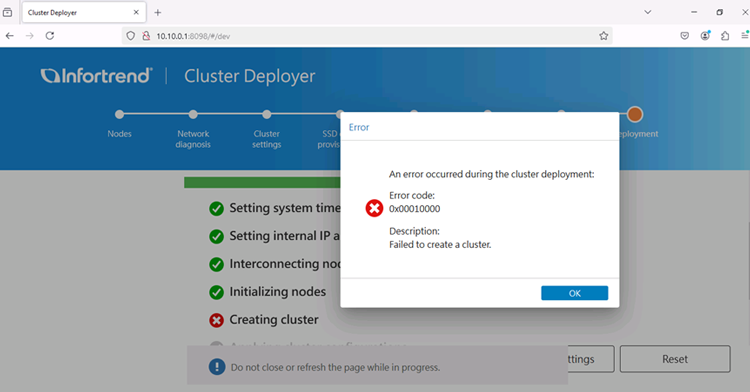Select the Cluster Deployer browser tab
Image resolution: width=750 pixels, height=392 pixels.
point(83,12)
